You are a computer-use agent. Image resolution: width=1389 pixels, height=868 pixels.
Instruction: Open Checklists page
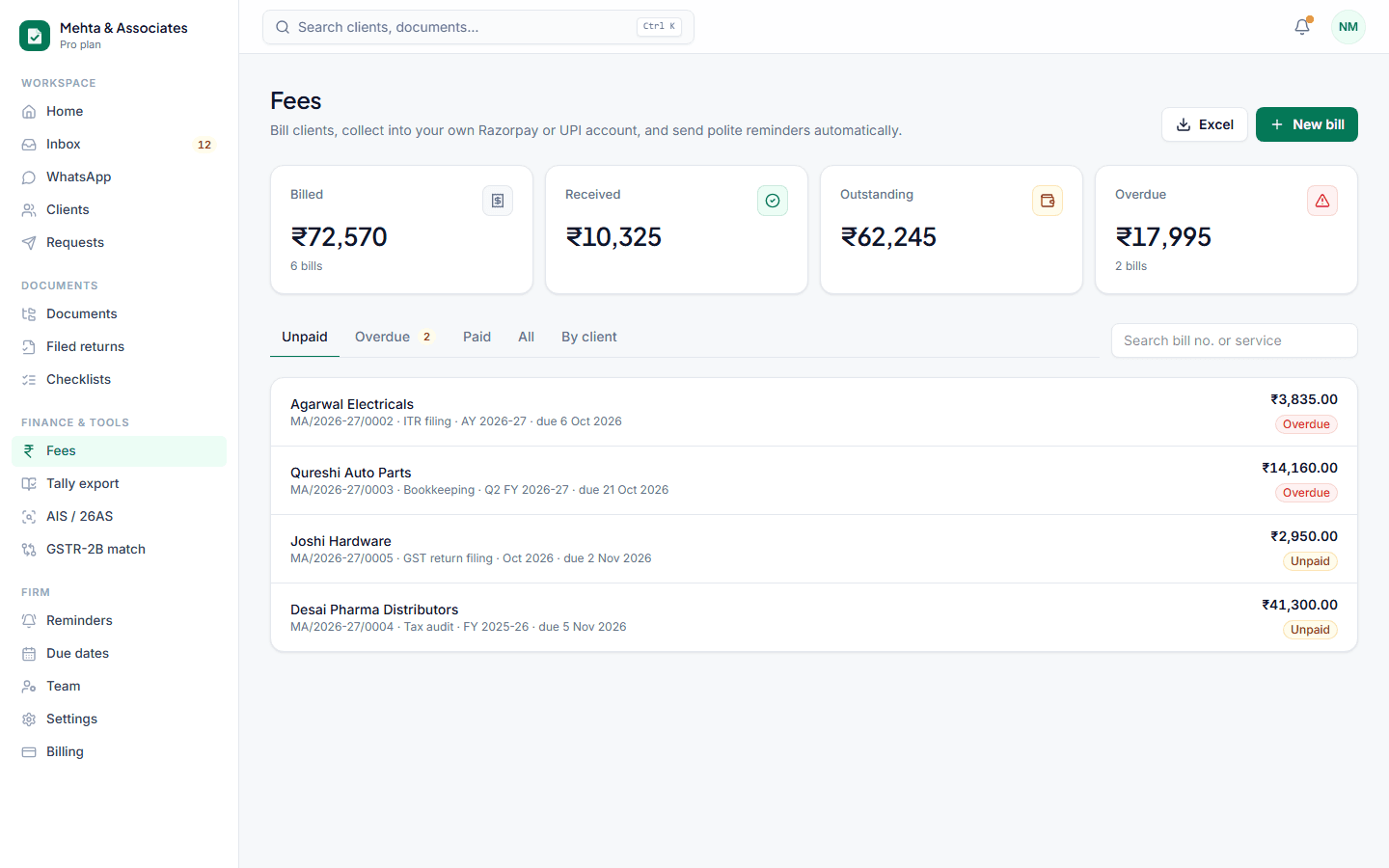120,379
